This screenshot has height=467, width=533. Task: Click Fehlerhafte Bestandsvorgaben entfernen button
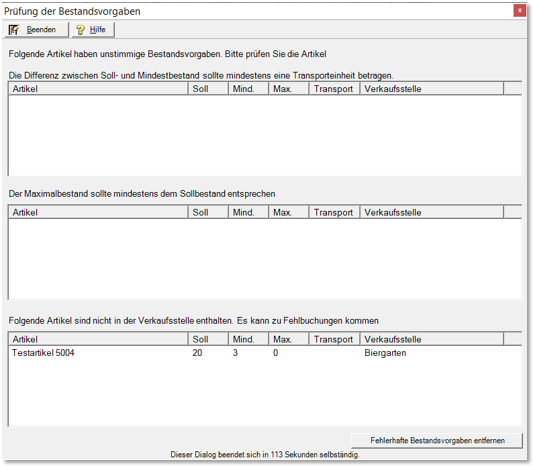pyautogui.click(x=437, y=440)
